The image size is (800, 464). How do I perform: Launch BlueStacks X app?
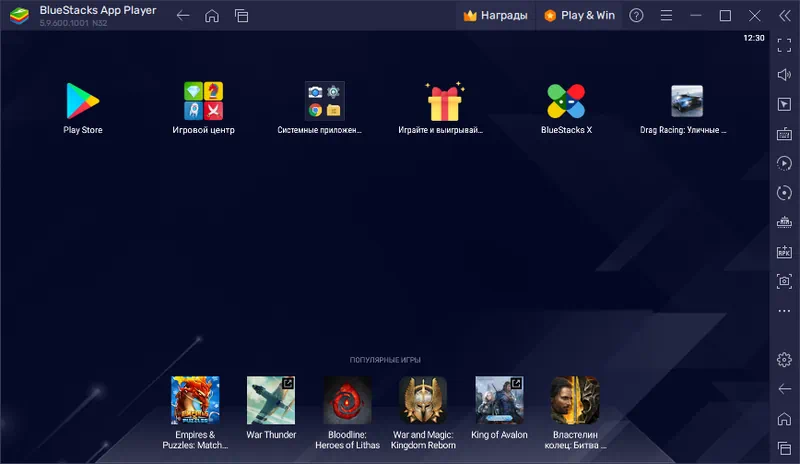coord(566,101)
